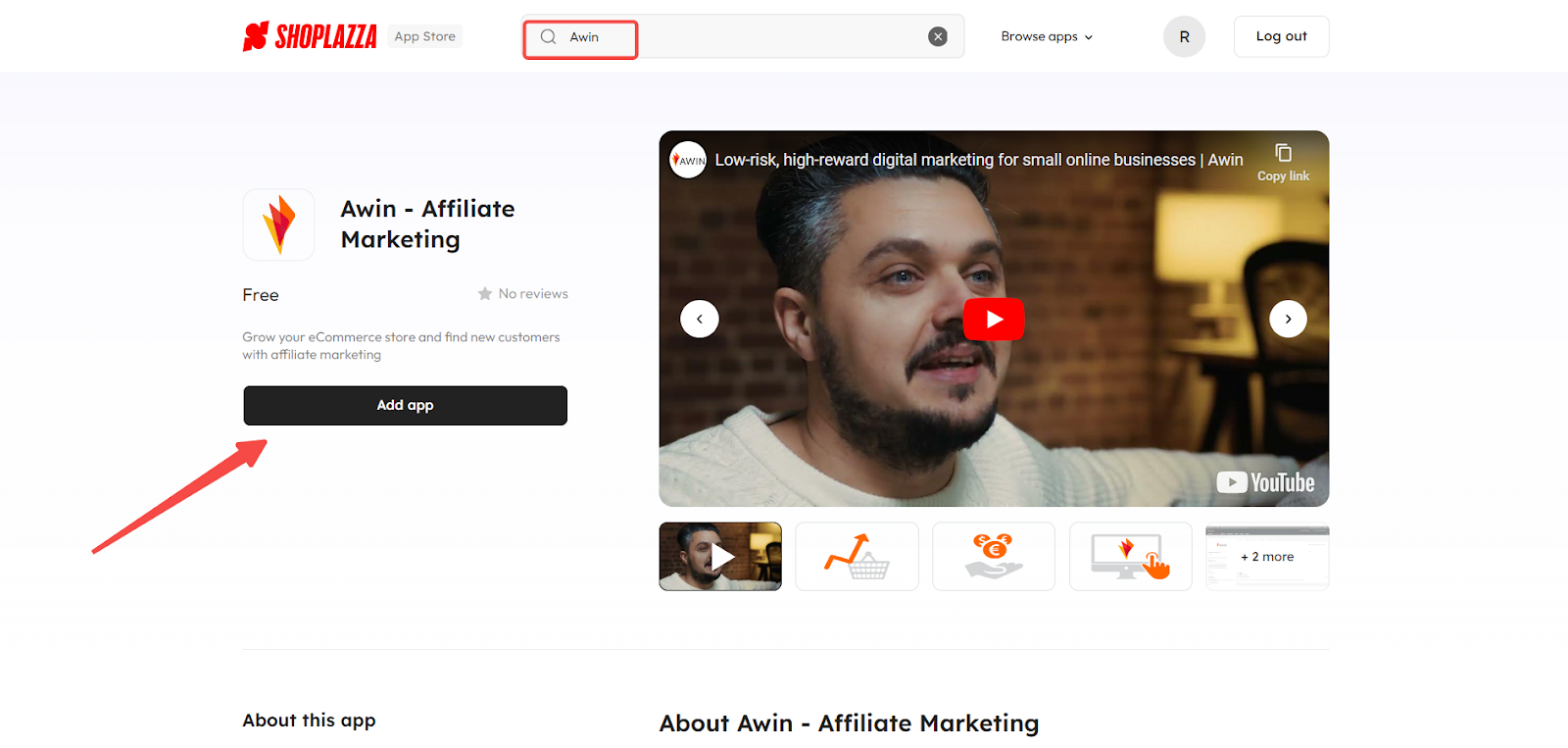The width and height of the screenshot is (1568, 748).
Task: Click the About this app heading
Action: (x=309, y=721)
